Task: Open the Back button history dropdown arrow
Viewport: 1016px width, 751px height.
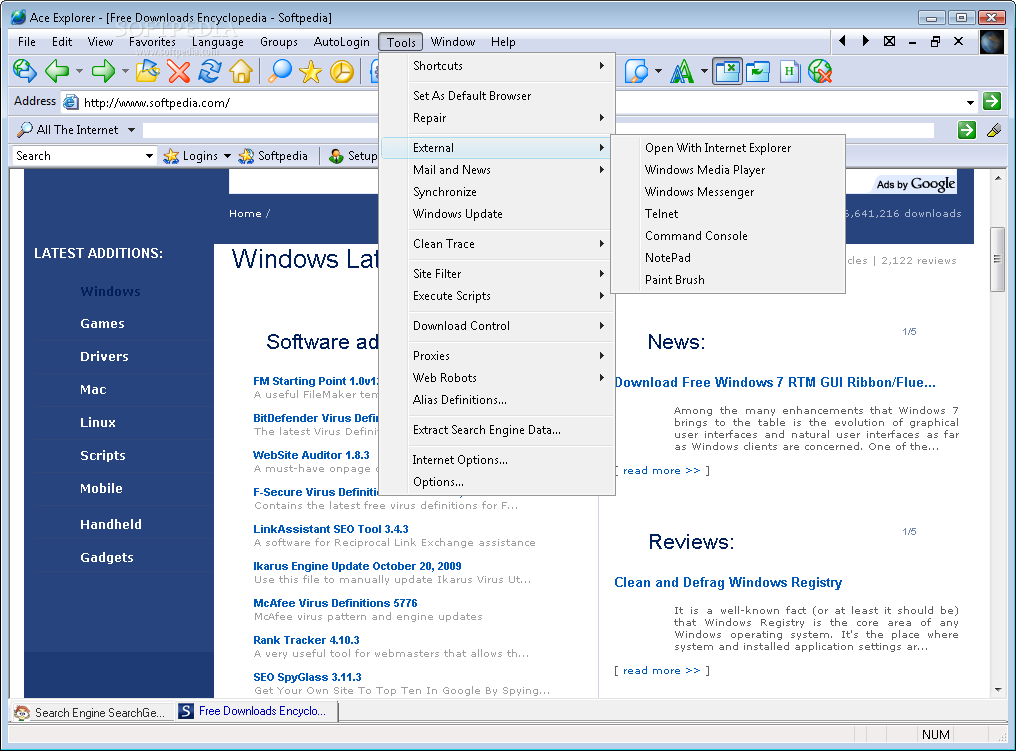Action: click(80, 71)
